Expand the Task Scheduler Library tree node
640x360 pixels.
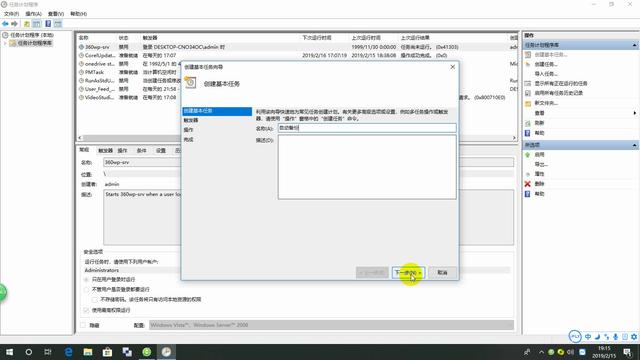tap(5, 43)
